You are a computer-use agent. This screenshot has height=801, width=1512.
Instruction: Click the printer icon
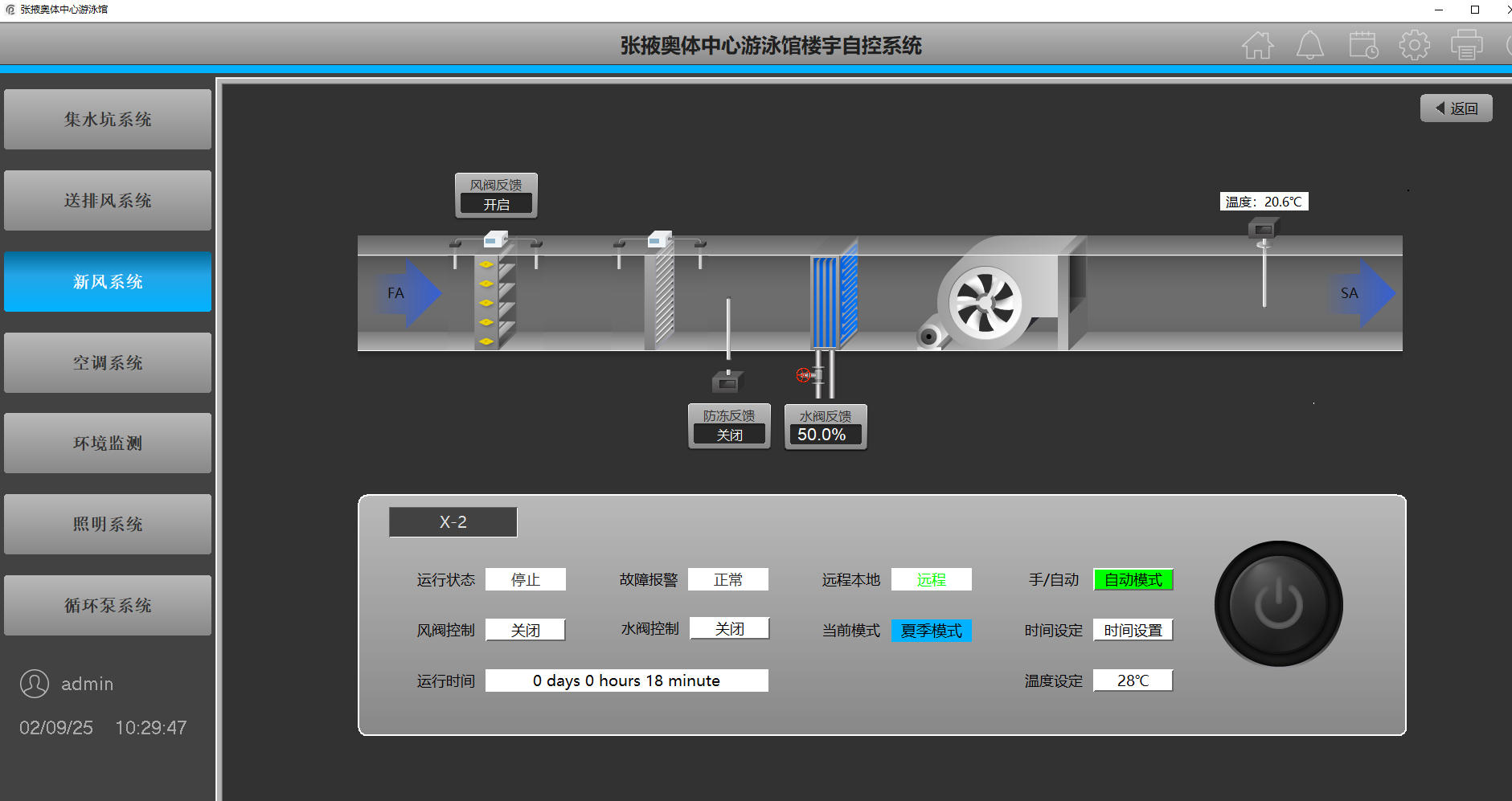tap(1466, 46)
